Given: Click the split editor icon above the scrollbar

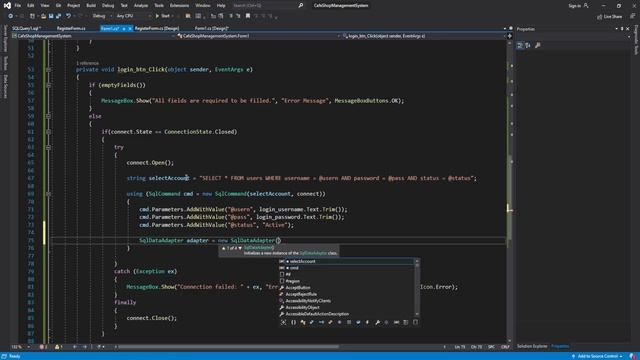Looking at the screenshot, I should pos(509,36).
